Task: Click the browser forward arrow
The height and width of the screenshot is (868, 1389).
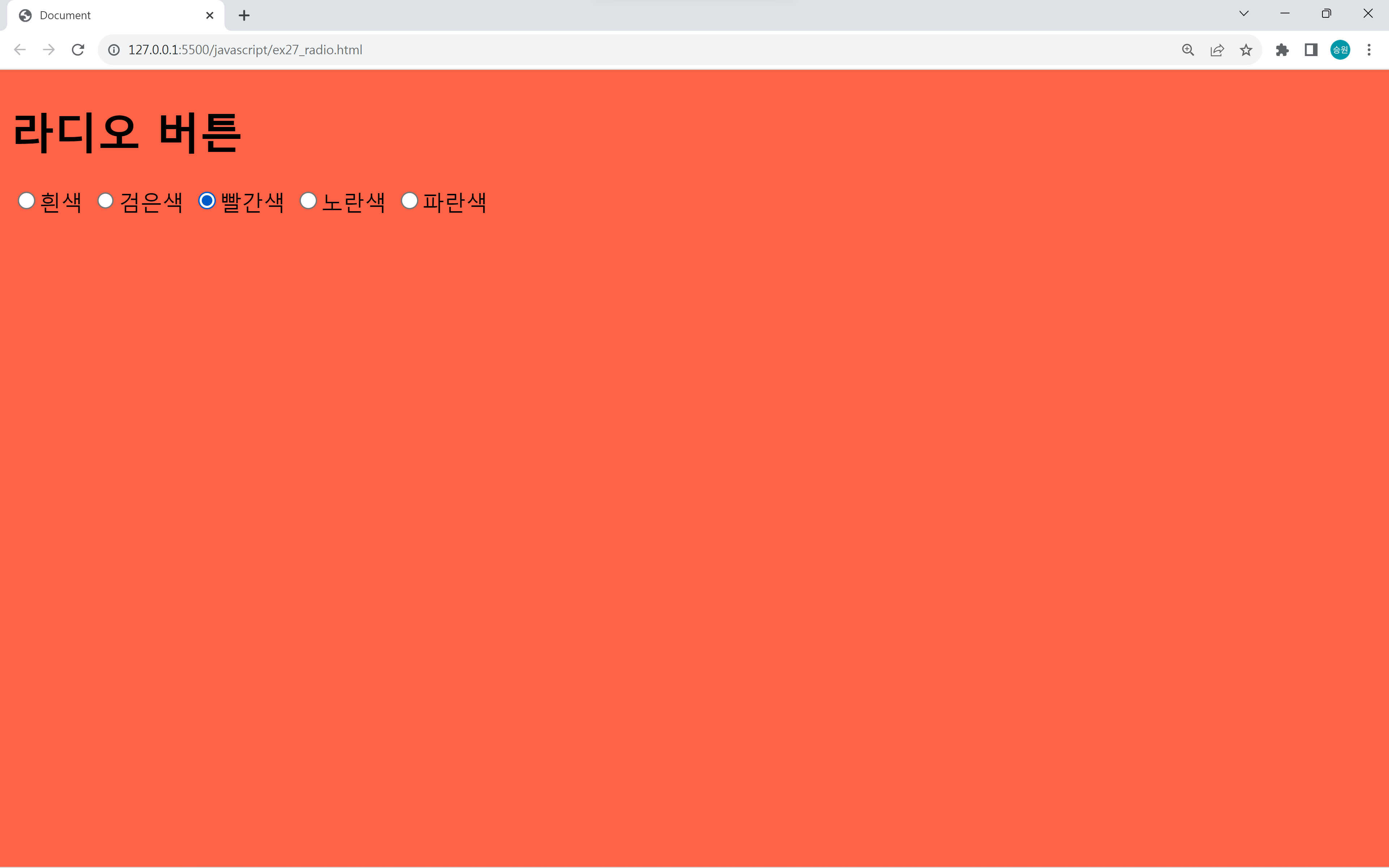Action: pyautogui.click(x=49, y=50)
